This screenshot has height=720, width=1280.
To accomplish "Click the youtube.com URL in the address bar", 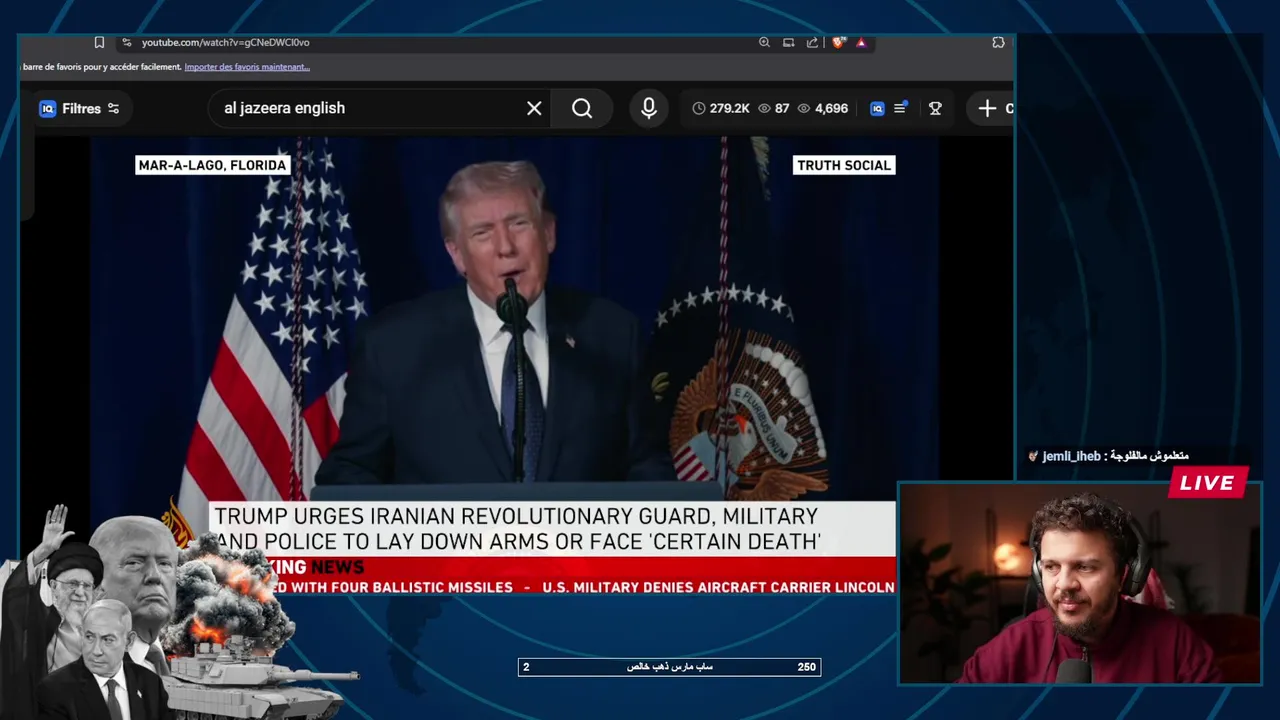I will (x=225, y=42).
